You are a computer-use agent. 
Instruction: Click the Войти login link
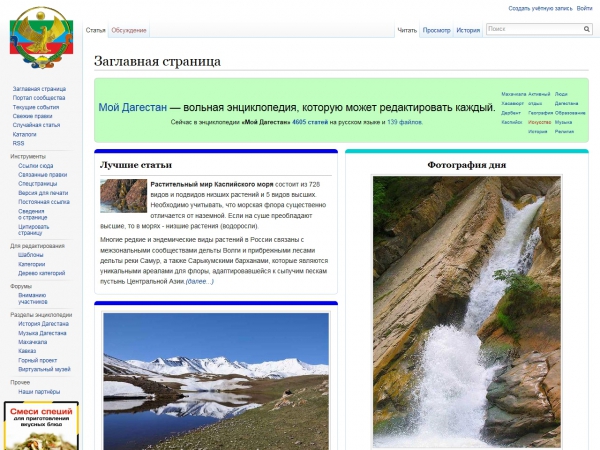tap(584, 8)
